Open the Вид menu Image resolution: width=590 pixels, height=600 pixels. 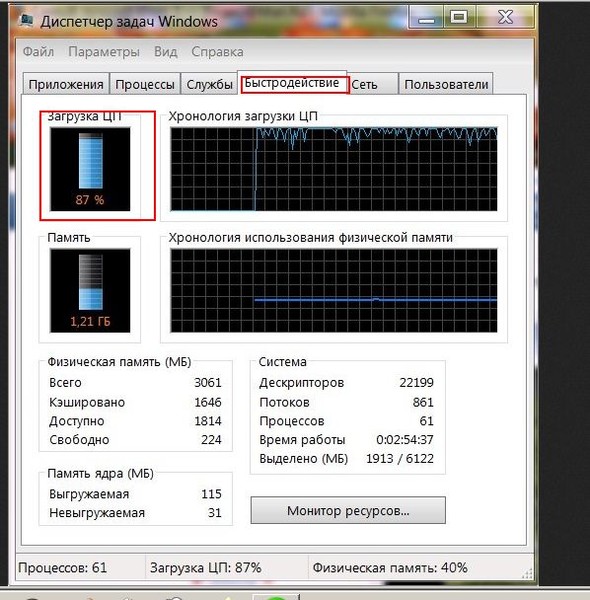[x=165, y=51]
